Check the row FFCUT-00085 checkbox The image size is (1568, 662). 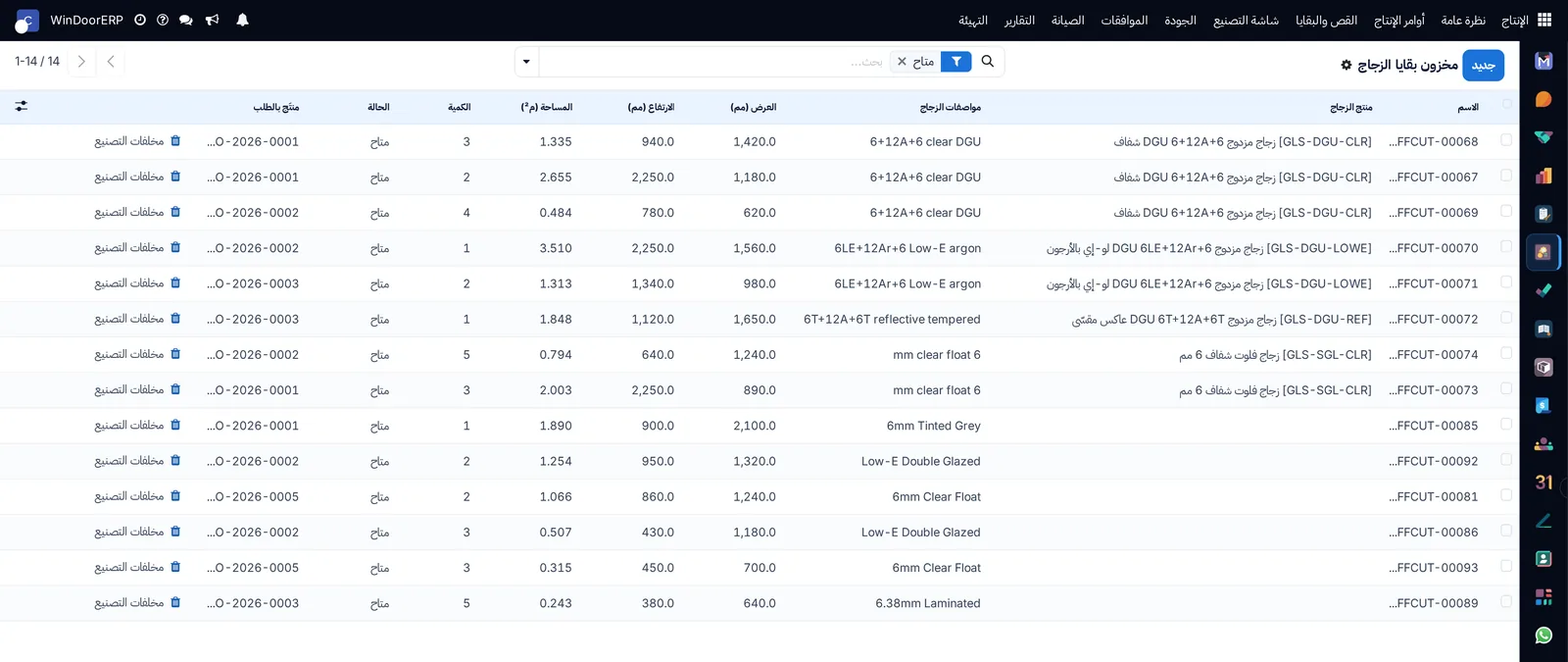point(1506,424)
